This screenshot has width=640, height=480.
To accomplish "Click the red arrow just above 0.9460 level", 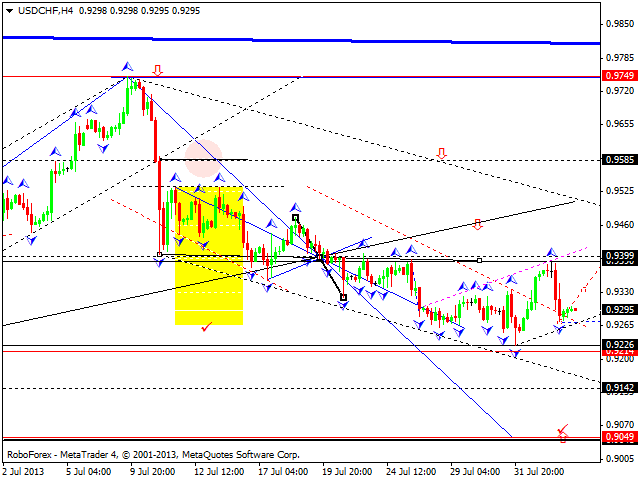I will [x=478, y=224].
